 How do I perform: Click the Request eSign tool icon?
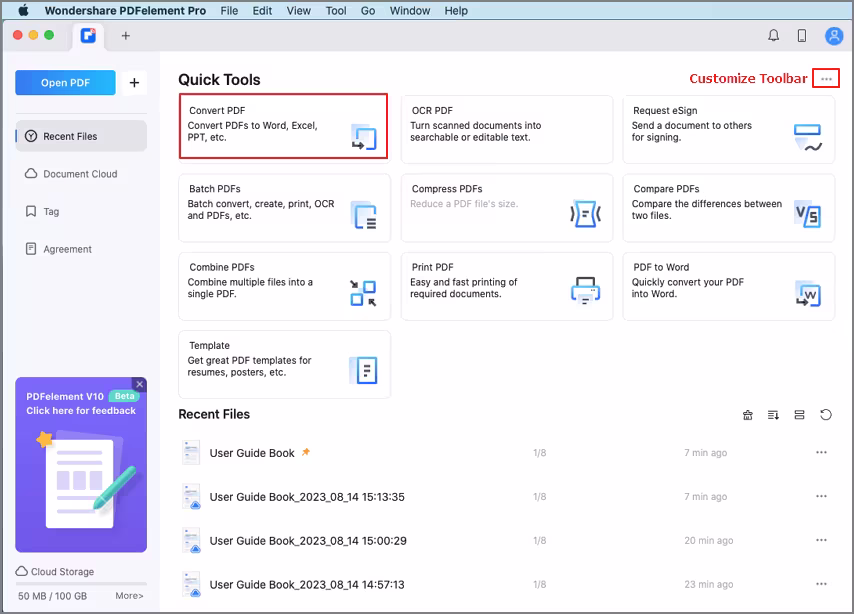pyautogui.click(x=808, y=137)
